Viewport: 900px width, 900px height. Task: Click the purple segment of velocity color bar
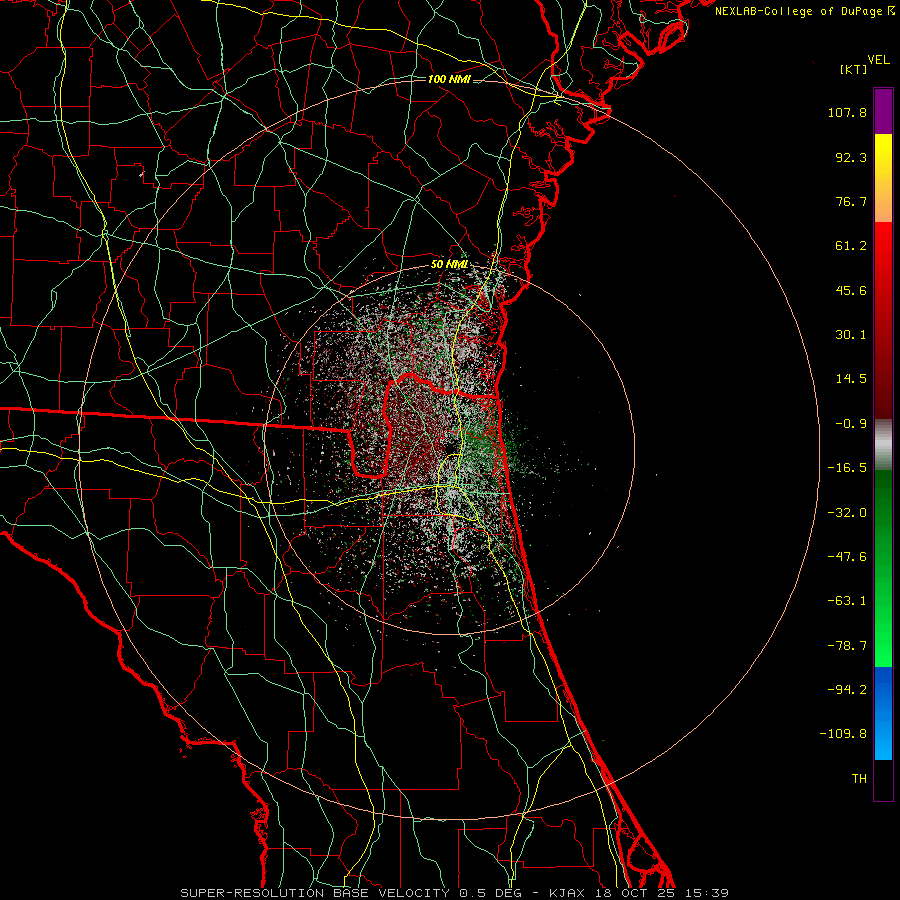click(x=883, y=111)
